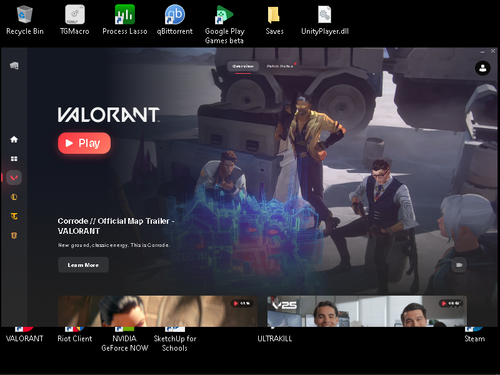
Task: Select the Teamfight Tactics sidebar icon
Action: [14, 216]
